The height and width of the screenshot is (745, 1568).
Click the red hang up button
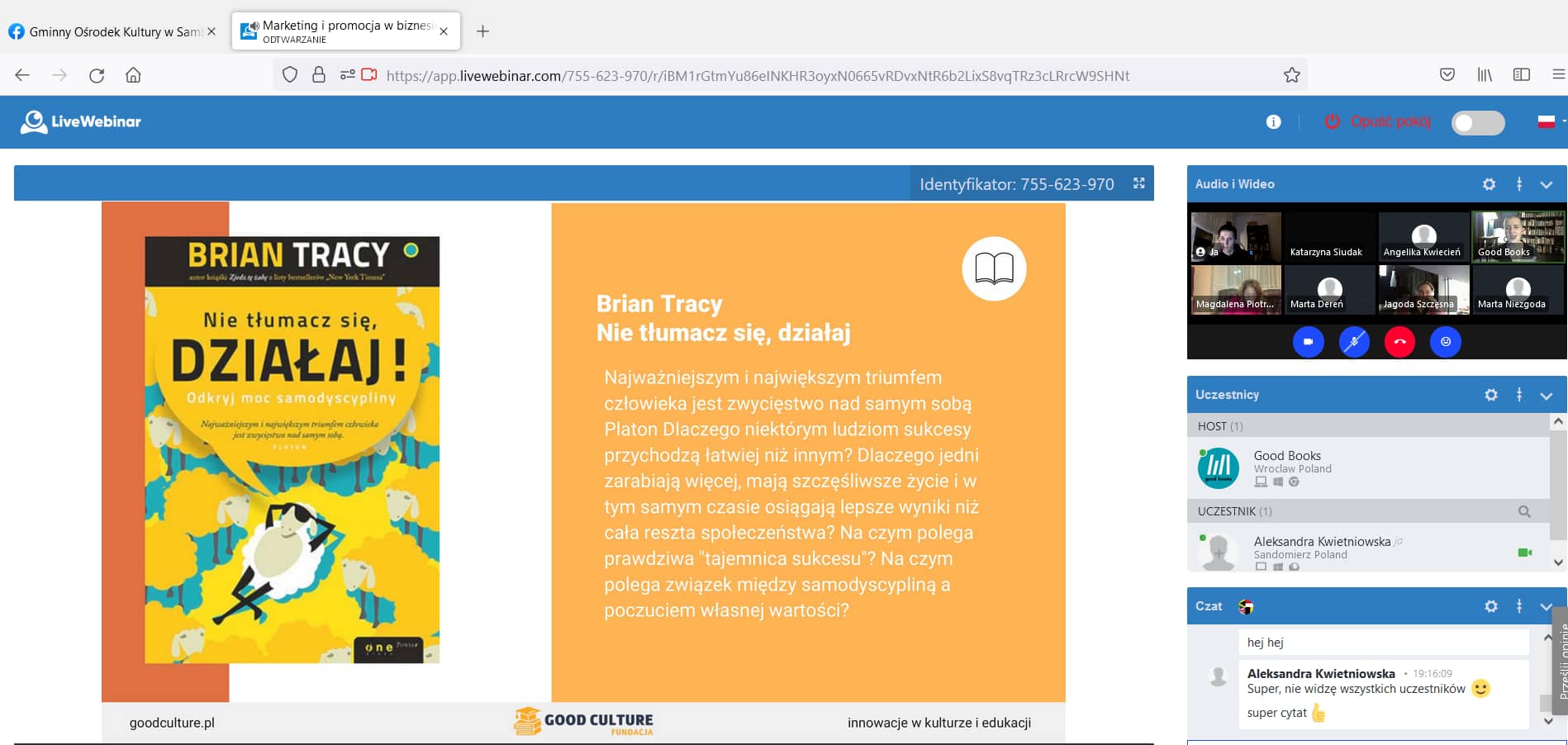[1399, 342]
